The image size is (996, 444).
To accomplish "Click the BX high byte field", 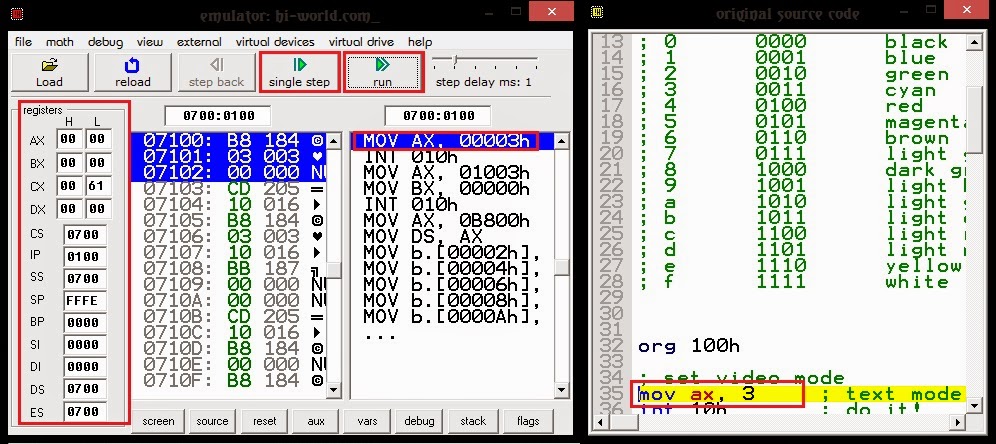I will 70,163.
